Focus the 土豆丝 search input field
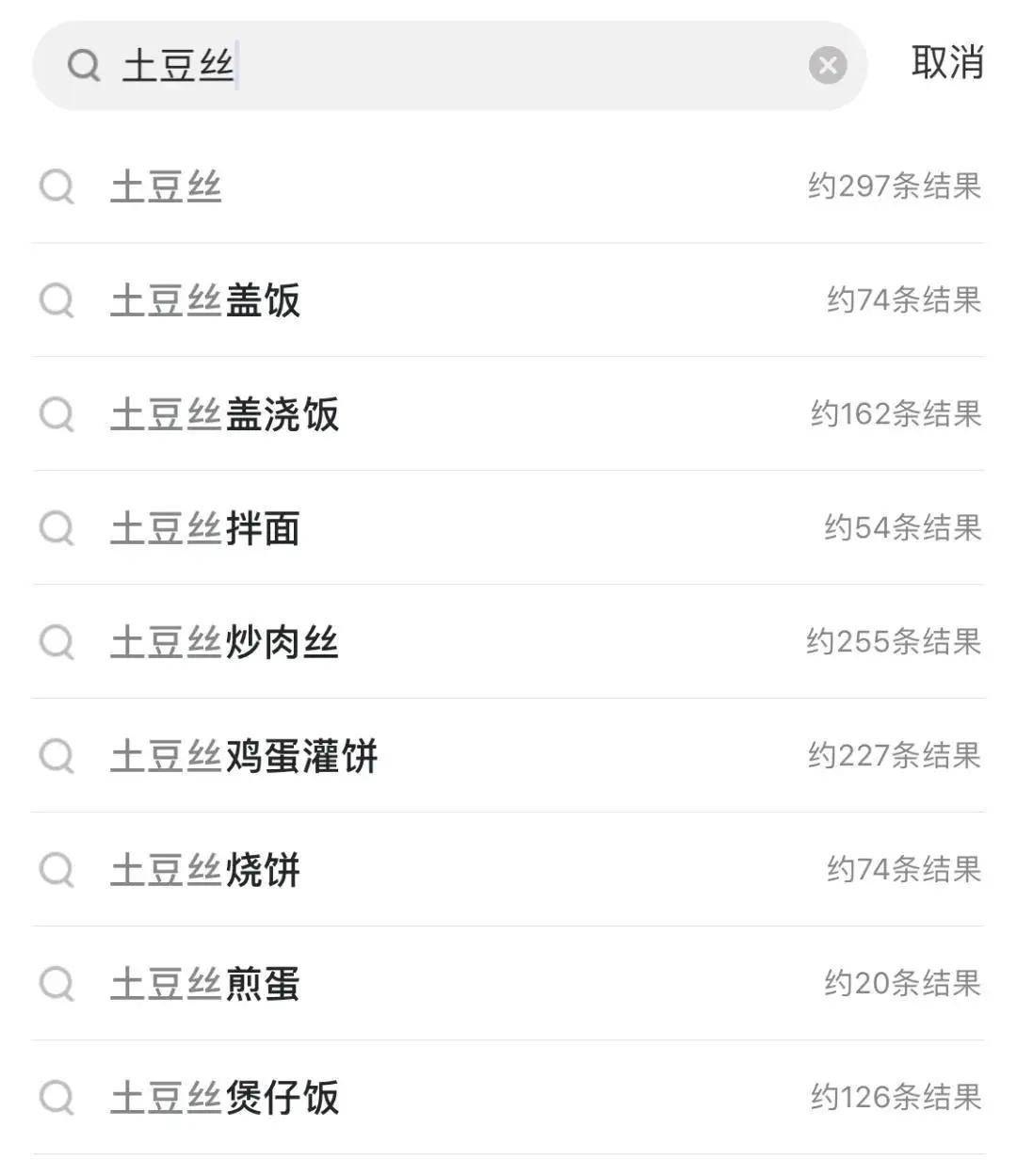Viewport: 1017px width, 1176px height. [450, 66]
